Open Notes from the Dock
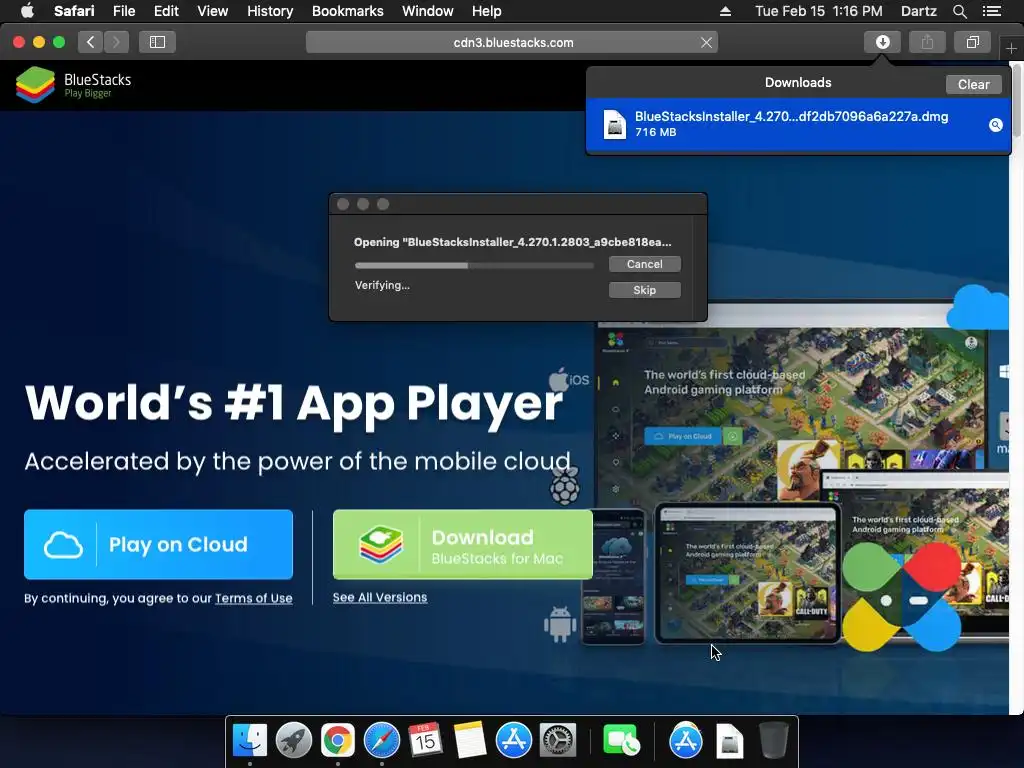 tap(470, 741)
